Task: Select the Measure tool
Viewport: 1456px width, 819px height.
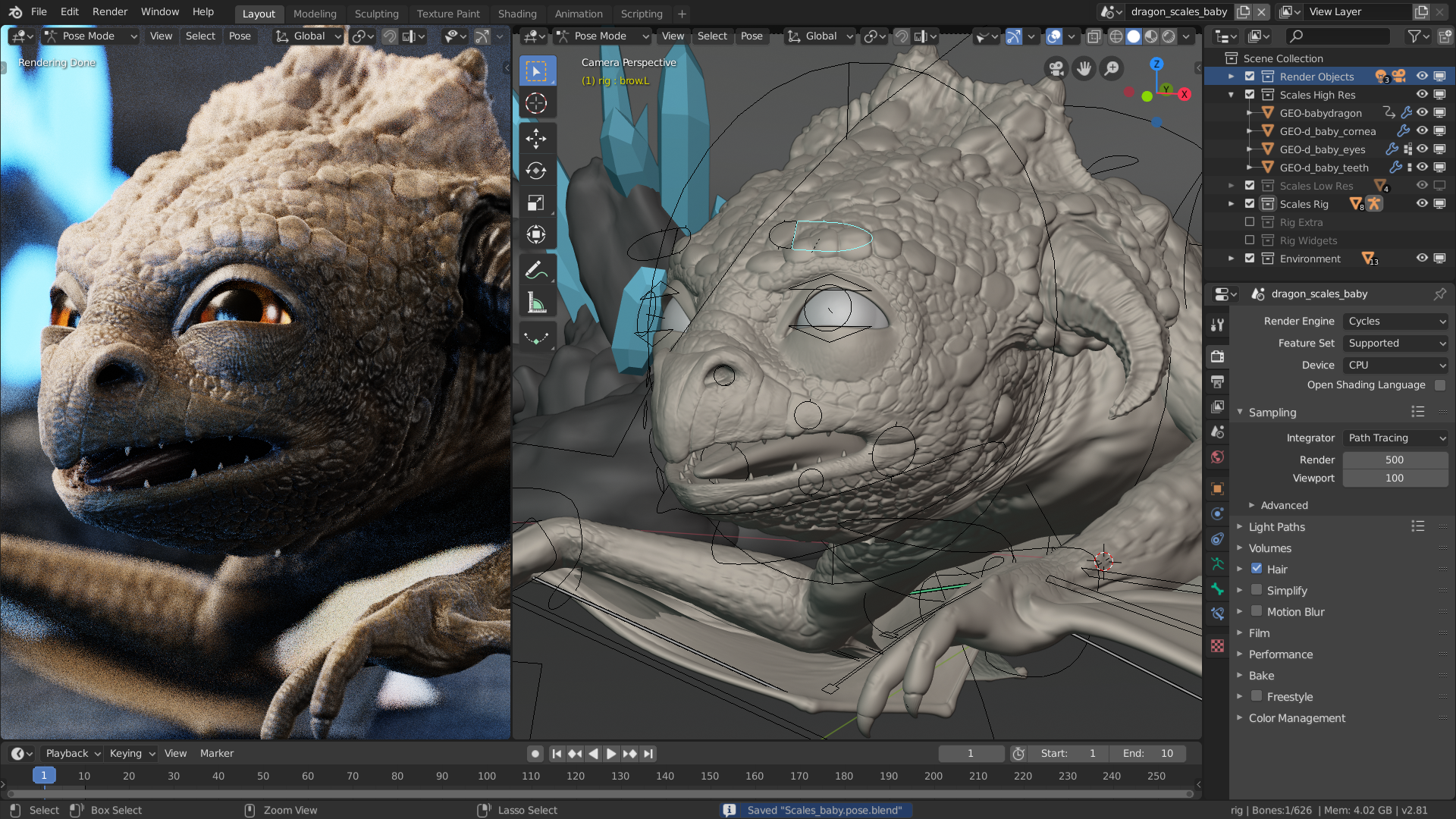Action: tap(536, 303)
